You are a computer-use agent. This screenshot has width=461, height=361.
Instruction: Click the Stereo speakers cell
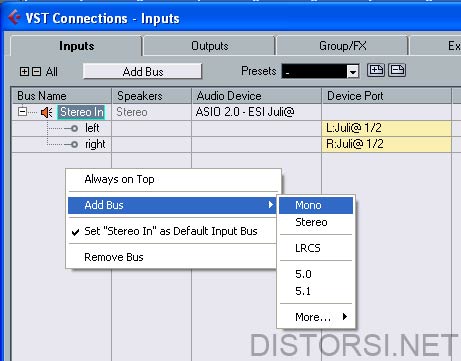click(151, 112)
